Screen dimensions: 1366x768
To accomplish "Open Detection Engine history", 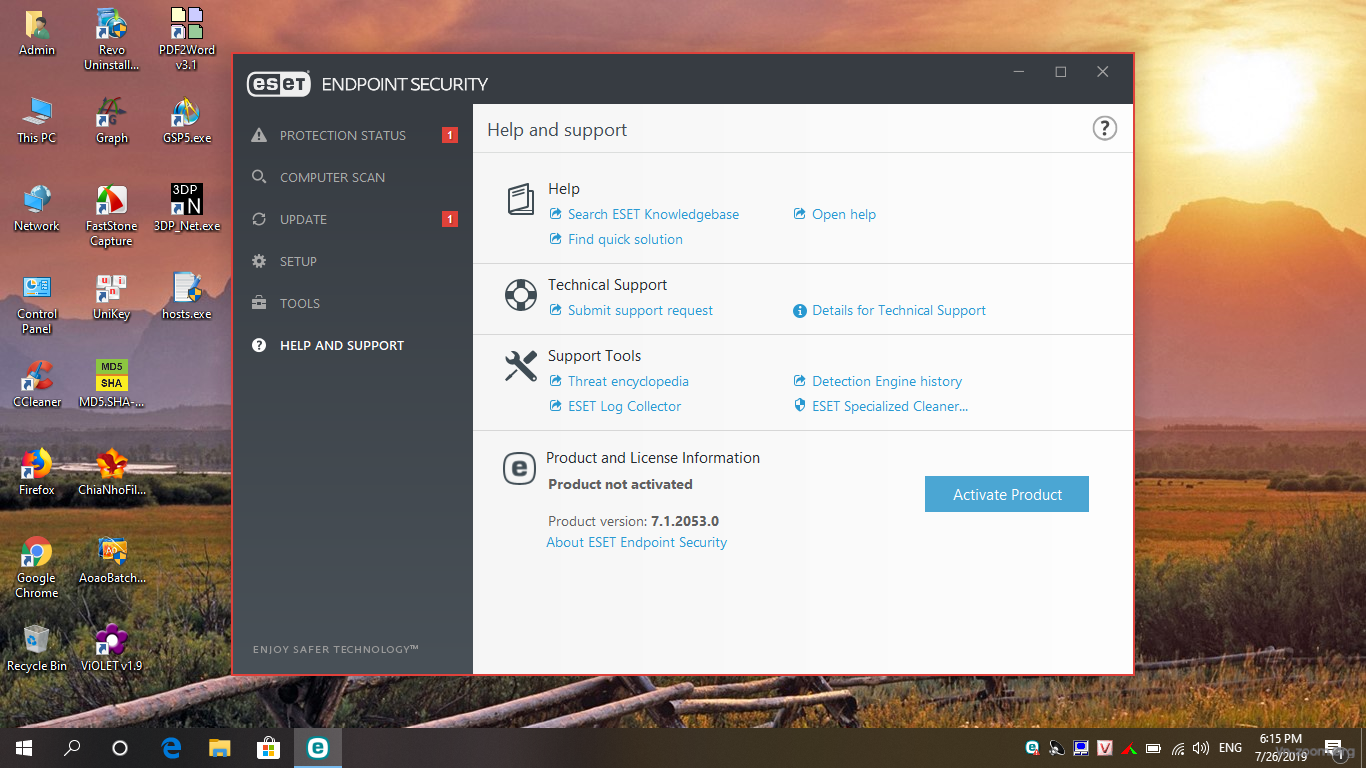I will pyautogui.click(x=886, y=382).
